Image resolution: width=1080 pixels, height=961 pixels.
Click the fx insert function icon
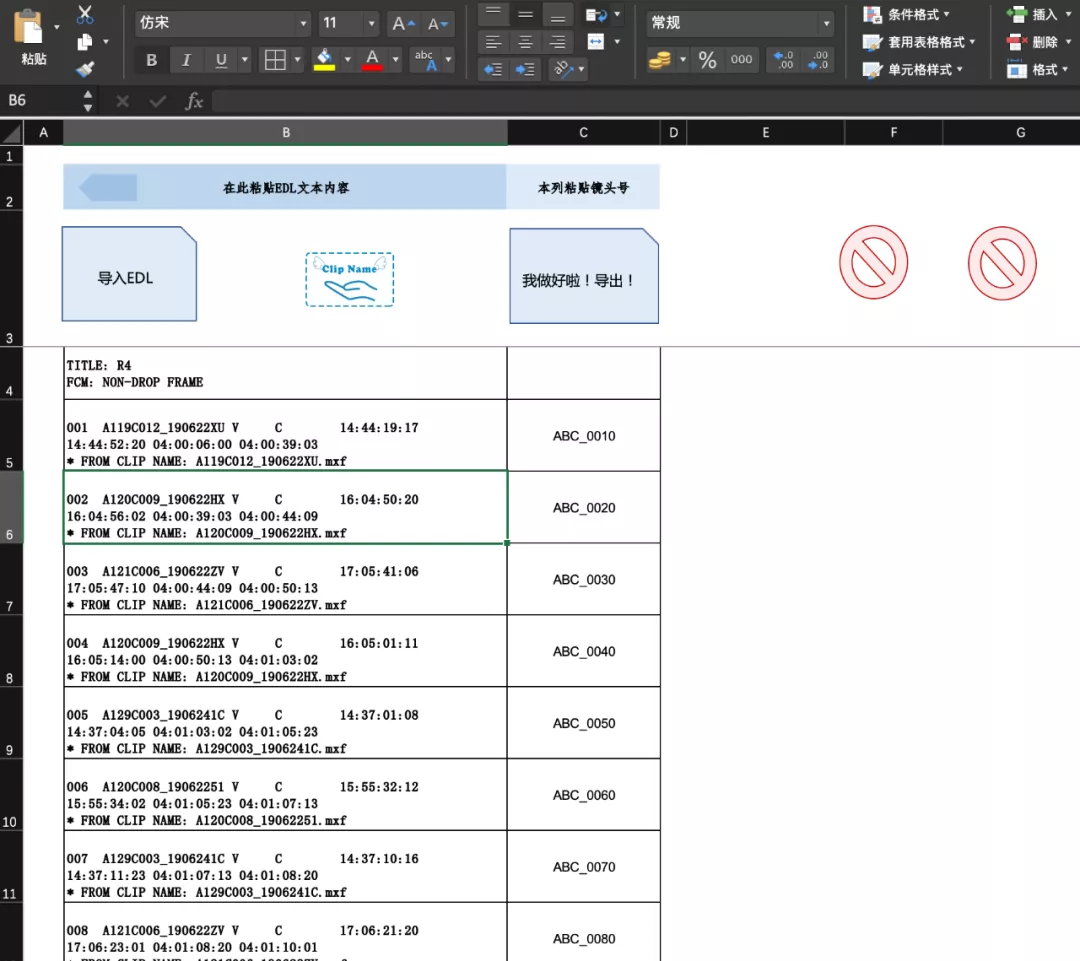[194, 102]
